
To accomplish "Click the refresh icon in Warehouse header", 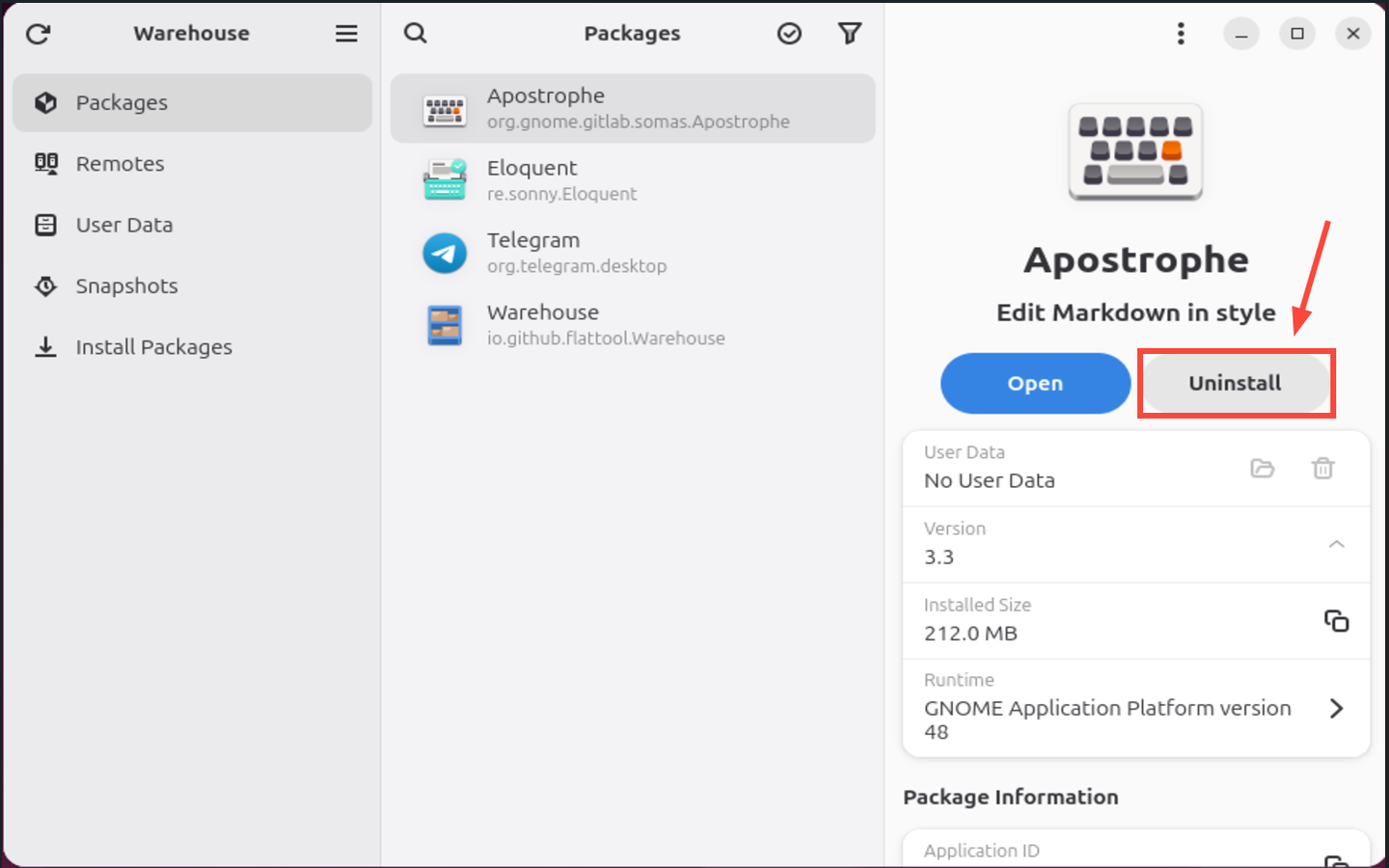I will tap(39, 34).
